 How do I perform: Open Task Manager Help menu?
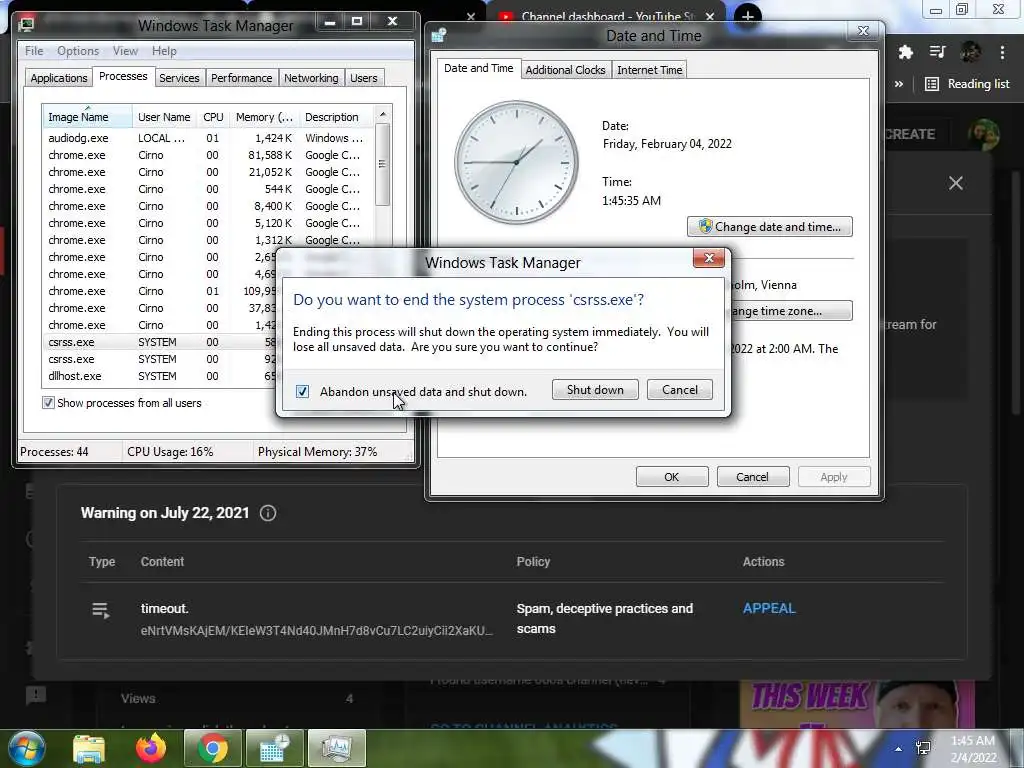[164, 51]
